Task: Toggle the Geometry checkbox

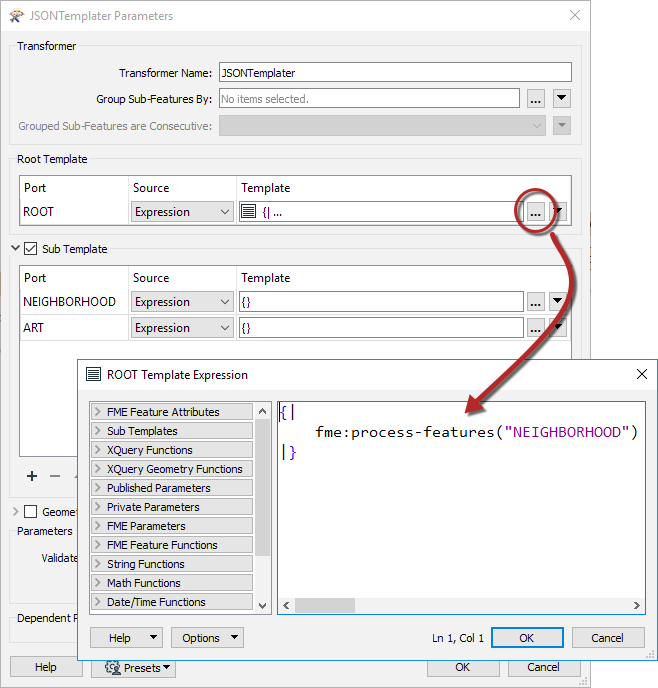Action: [30, 512]
